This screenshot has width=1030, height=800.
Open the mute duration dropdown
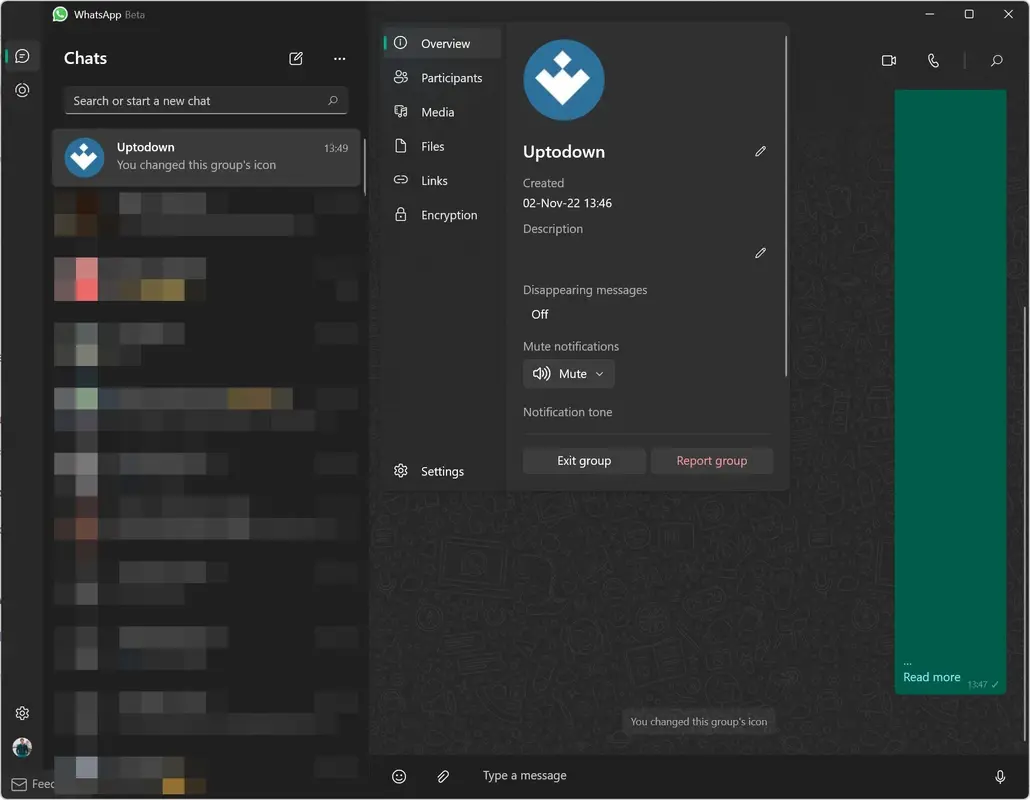[x=599, y=373]
